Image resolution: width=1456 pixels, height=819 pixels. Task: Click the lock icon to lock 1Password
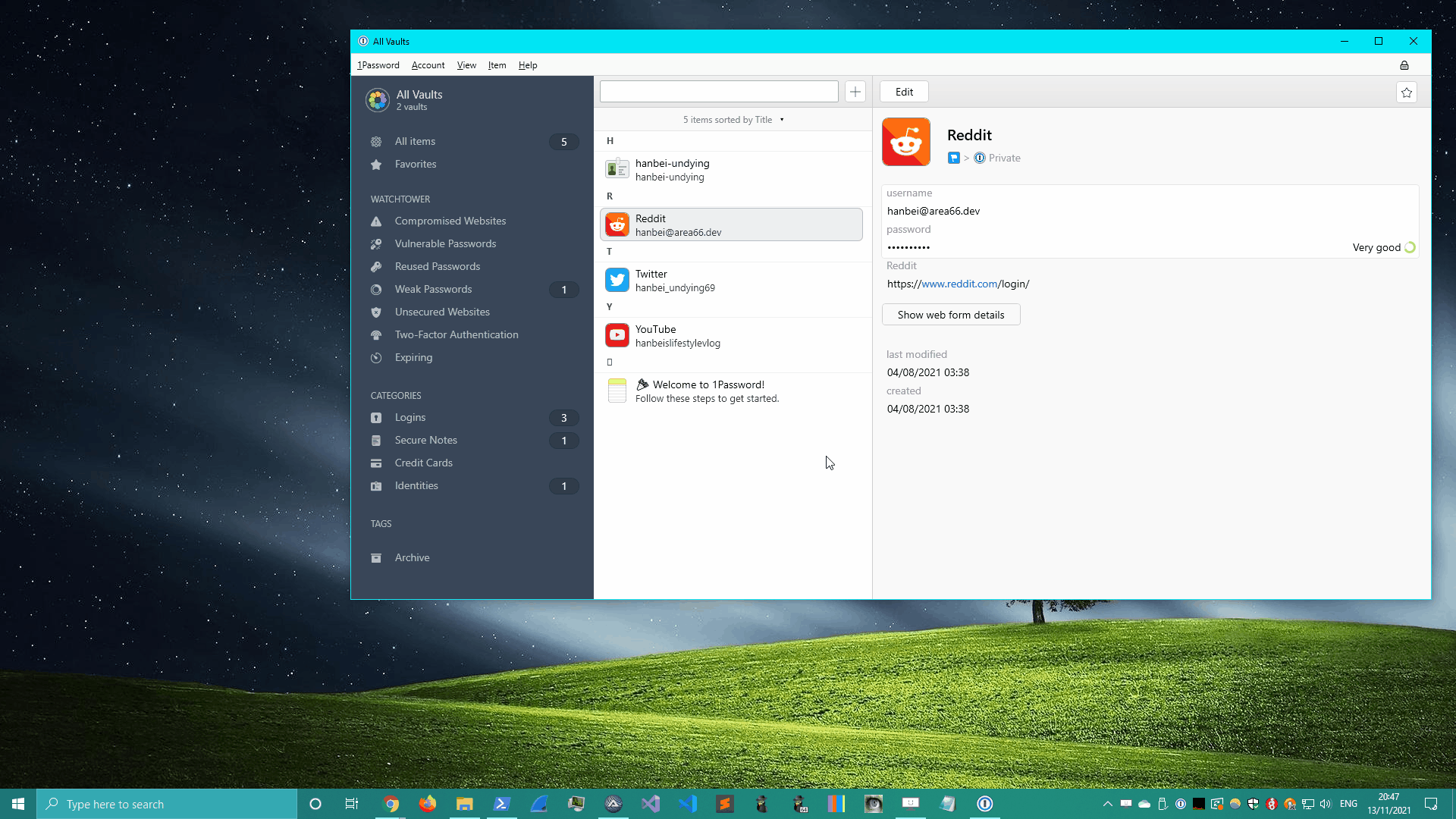pos(1404,65)
